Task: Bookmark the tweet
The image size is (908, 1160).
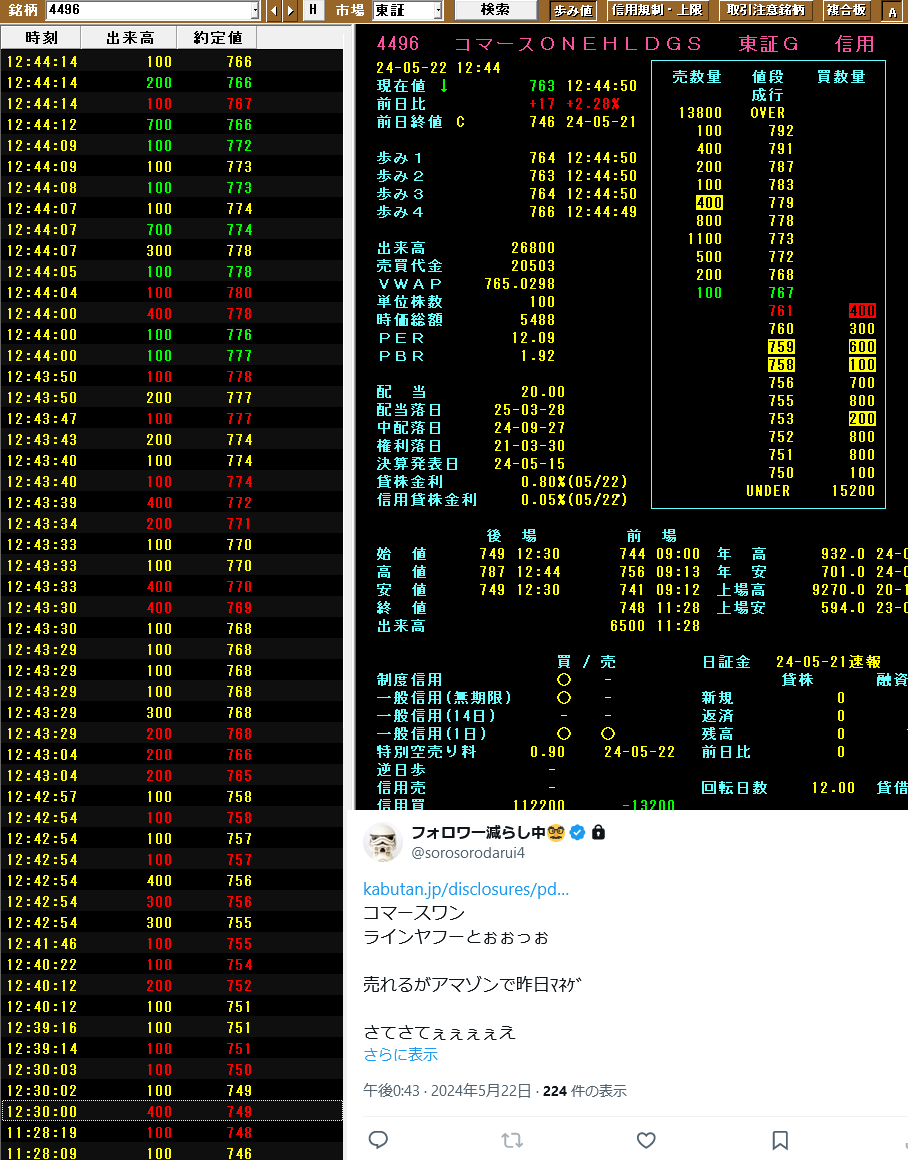Action: coord(780,1139)
